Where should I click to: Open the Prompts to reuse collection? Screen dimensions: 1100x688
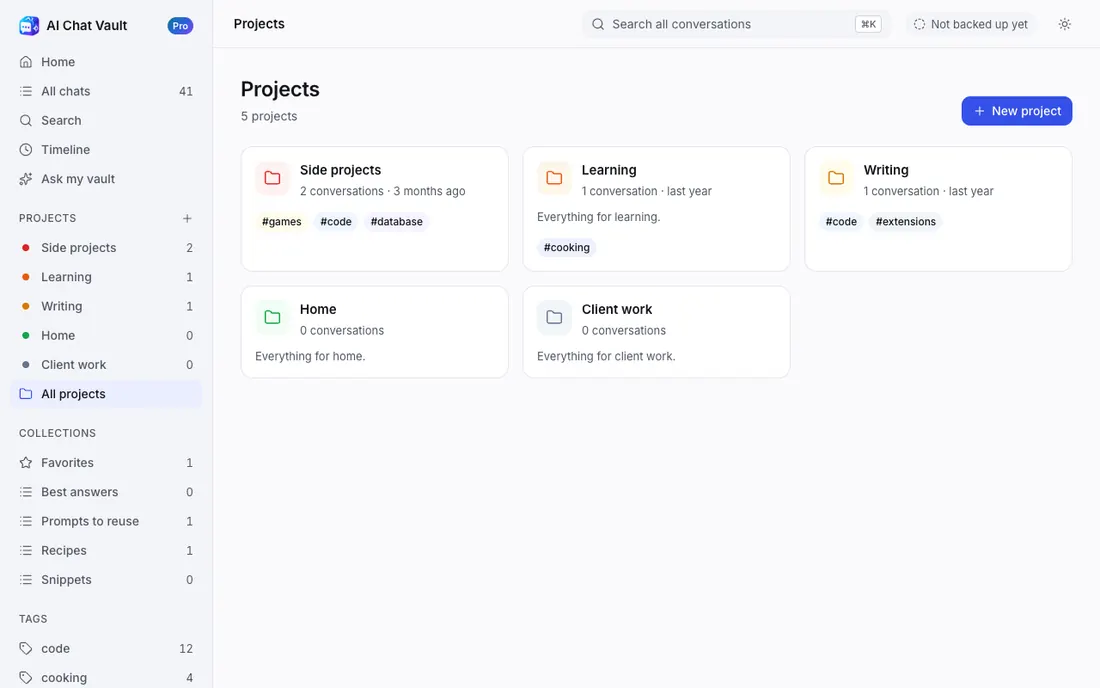coord(106,521)
